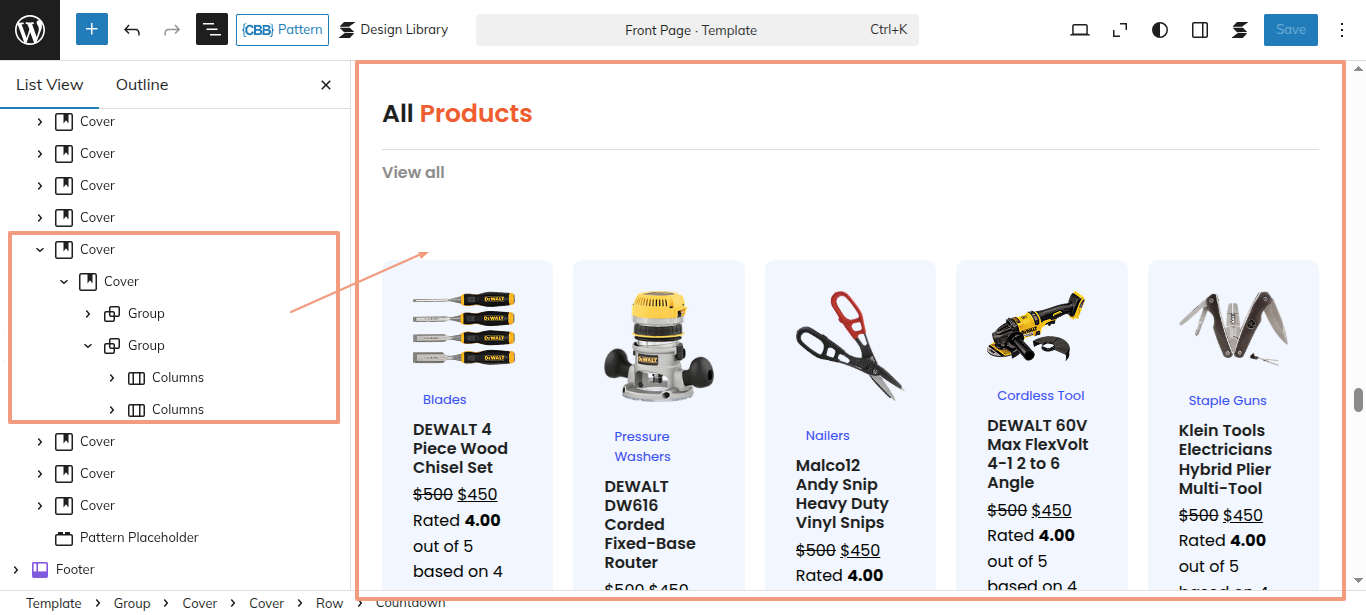The image size is (1366, 615).
Task: Open the Styles half-circle panel
Action: (x=1160, y=30)
